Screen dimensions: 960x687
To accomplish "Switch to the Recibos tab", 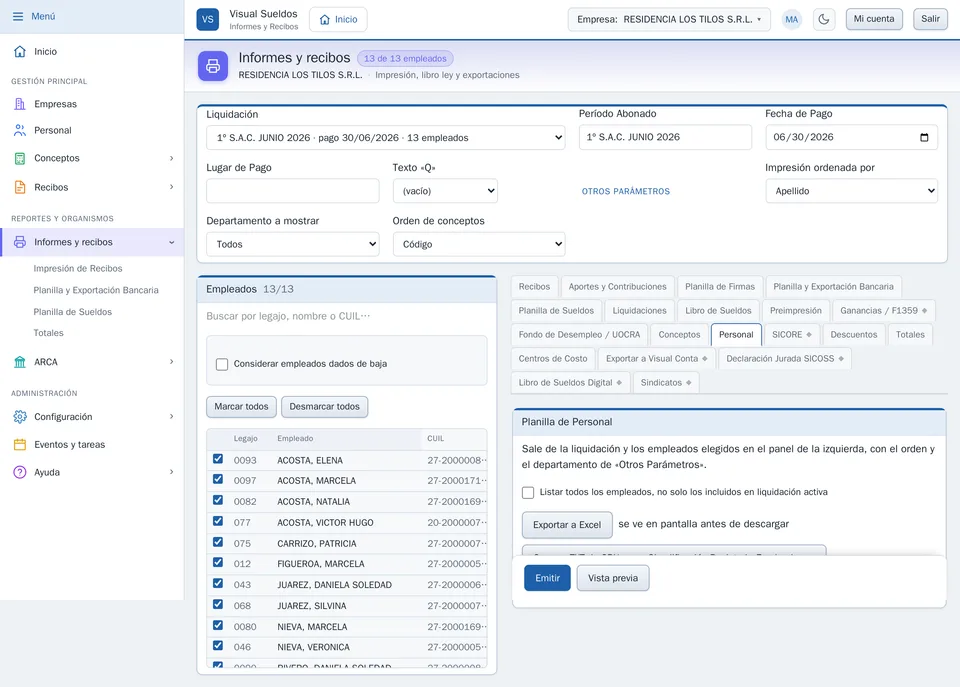I will [x=534, y=287].
